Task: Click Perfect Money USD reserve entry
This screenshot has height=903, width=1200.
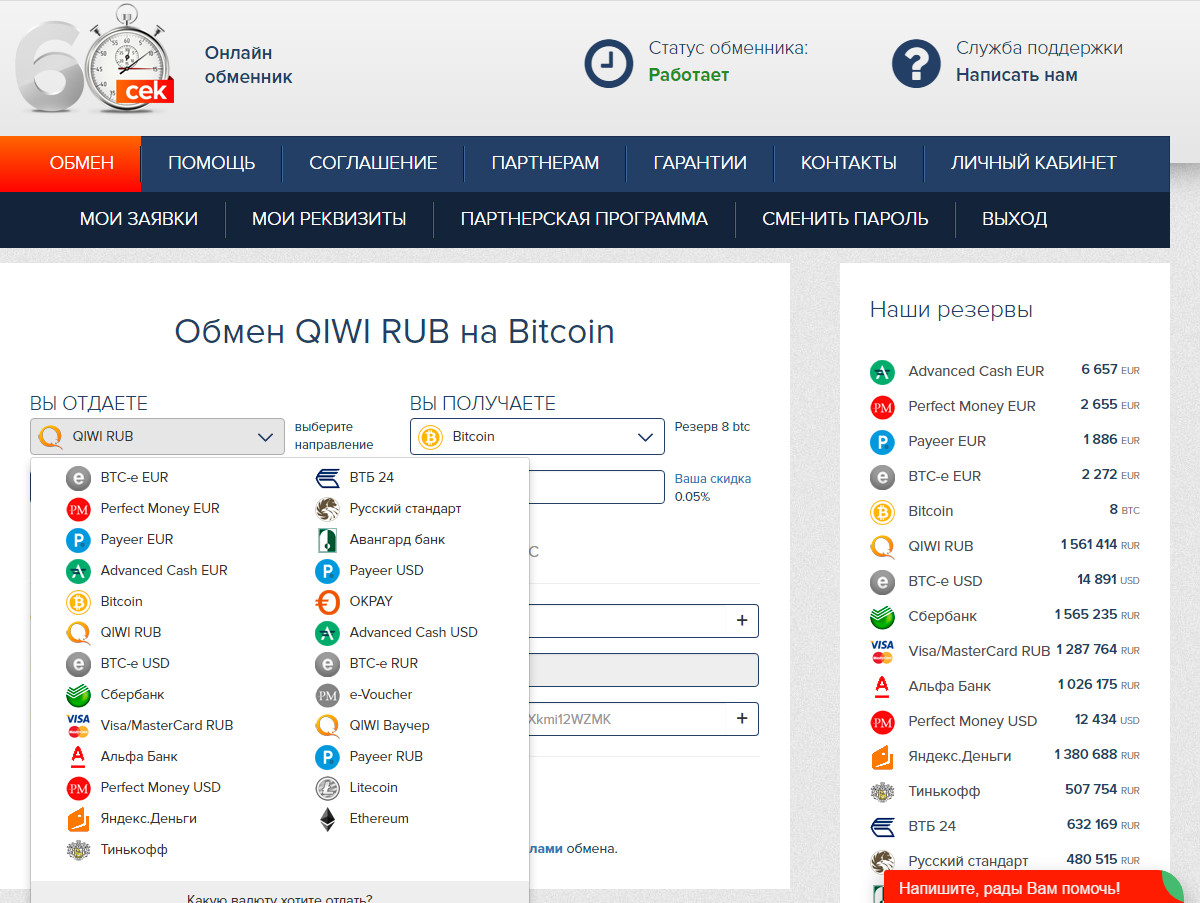Action: pos(1004,721)
